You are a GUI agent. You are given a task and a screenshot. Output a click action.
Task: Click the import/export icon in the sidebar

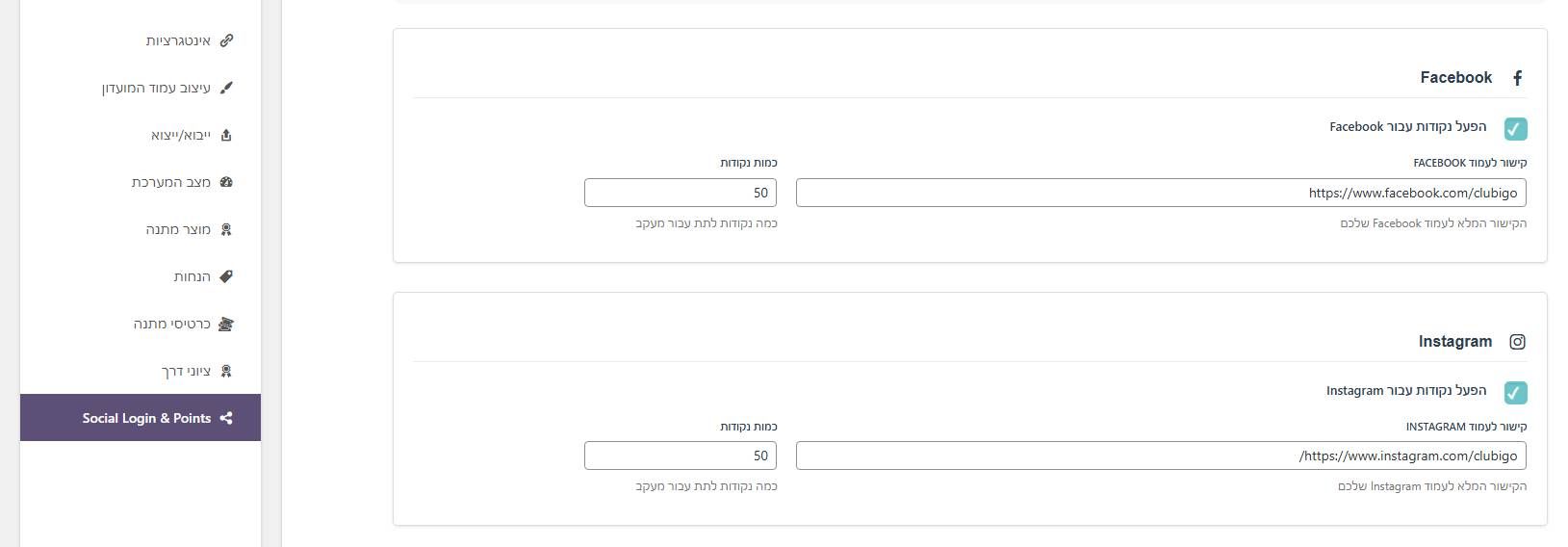click(x=226, y=135)
